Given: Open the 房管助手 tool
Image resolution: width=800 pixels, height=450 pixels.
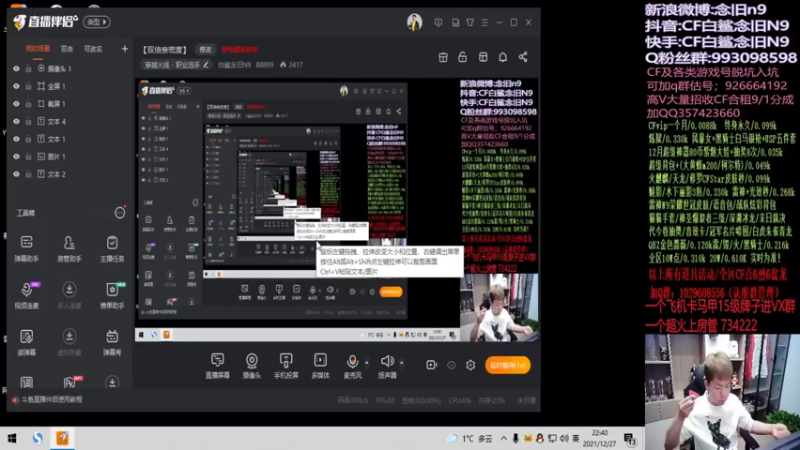Looking at the screenshot, I should (69, 248).
